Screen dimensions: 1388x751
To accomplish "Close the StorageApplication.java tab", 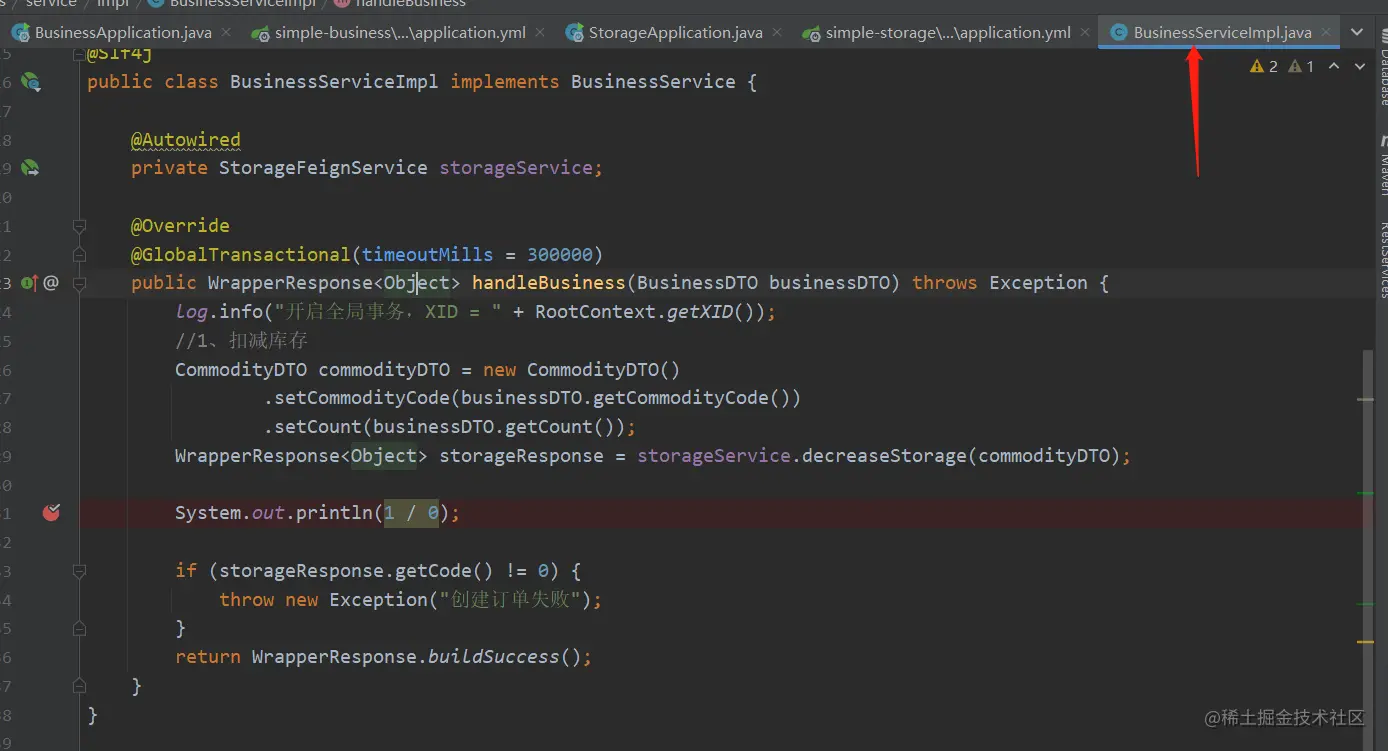I will (778, 32).
